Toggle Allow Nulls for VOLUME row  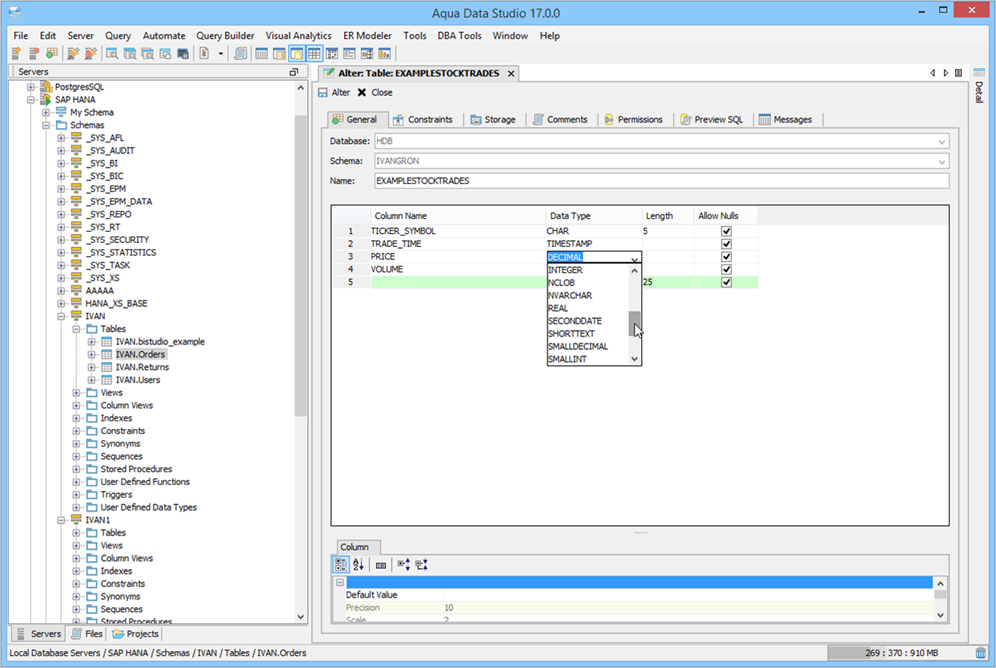(726, 269)
